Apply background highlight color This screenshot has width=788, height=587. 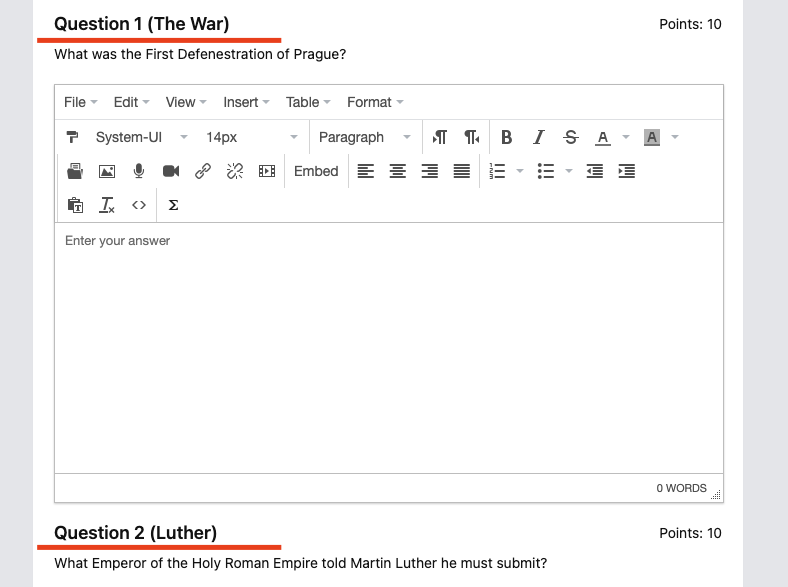652,137
